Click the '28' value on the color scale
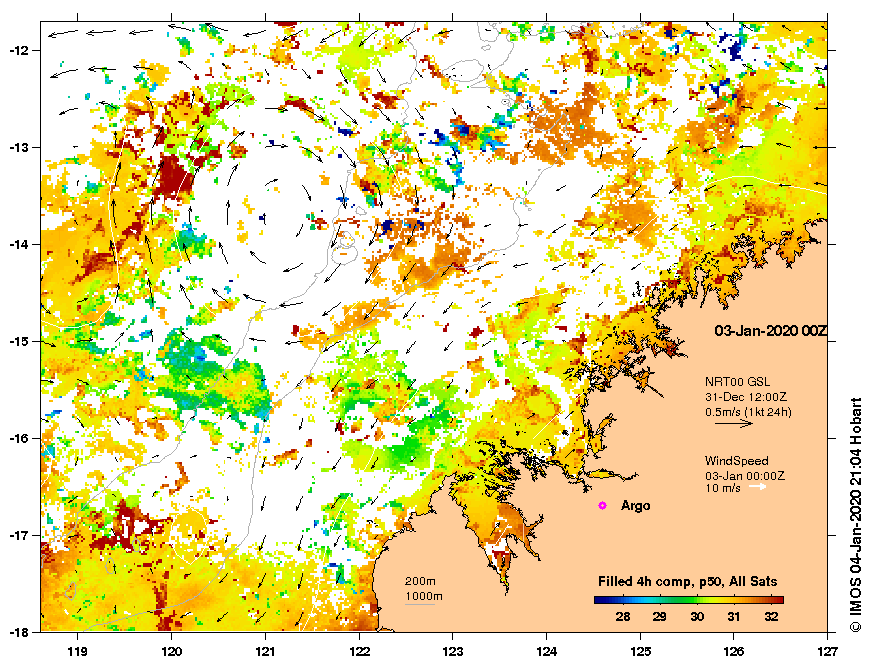 [x=623, y=617]
